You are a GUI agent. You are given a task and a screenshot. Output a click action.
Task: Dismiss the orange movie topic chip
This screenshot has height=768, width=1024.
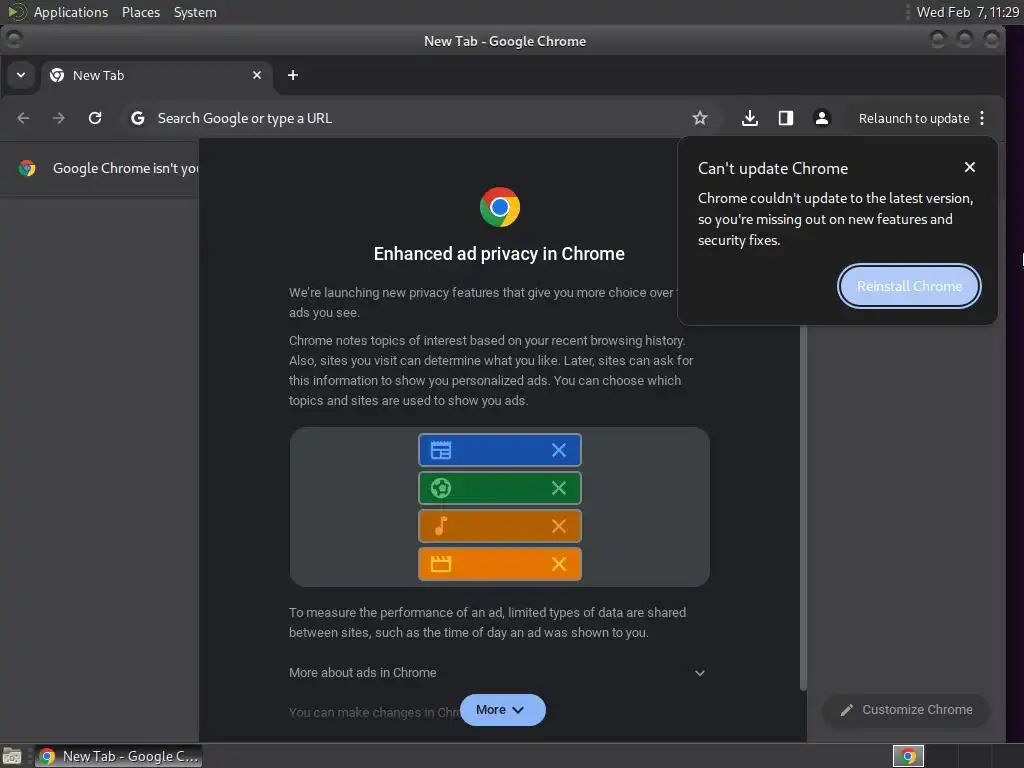click(558, 564)
